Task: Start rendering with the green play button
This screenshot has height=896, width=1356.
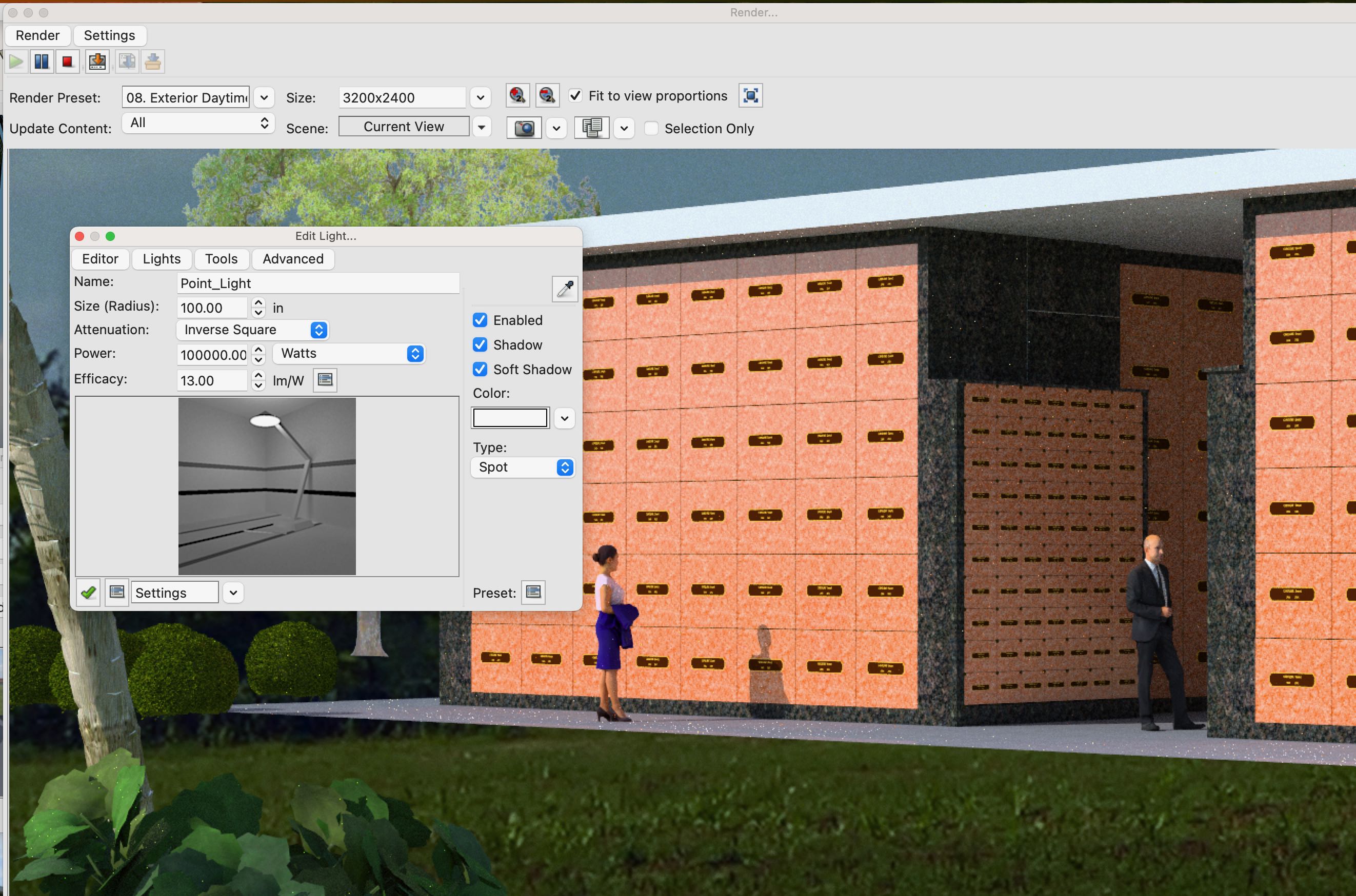Action: click(16, 61)
